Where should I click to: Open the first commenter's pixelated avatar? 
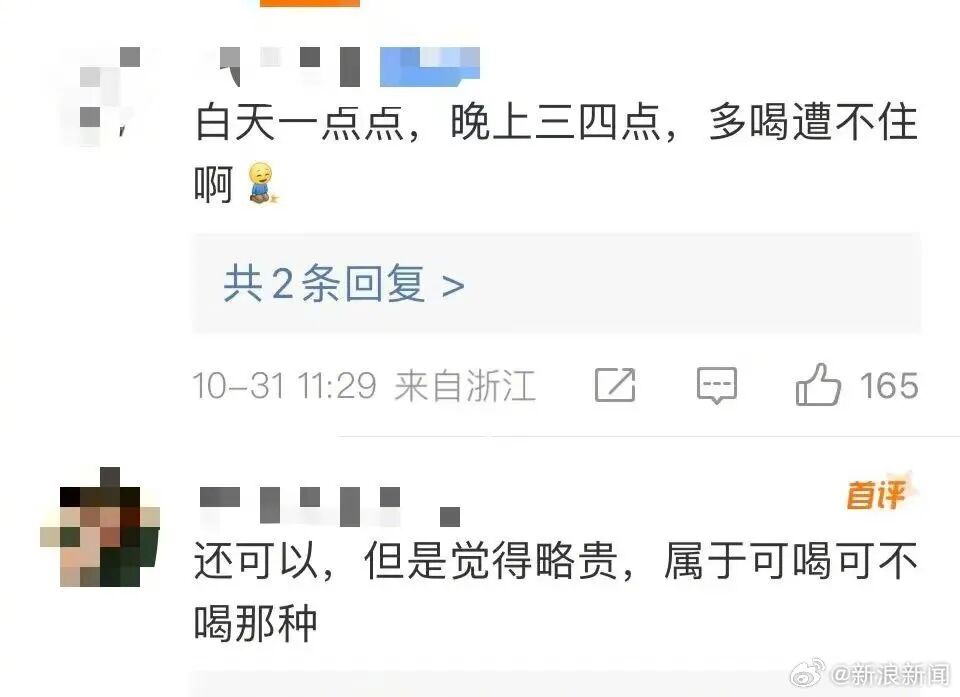[101, 97]
